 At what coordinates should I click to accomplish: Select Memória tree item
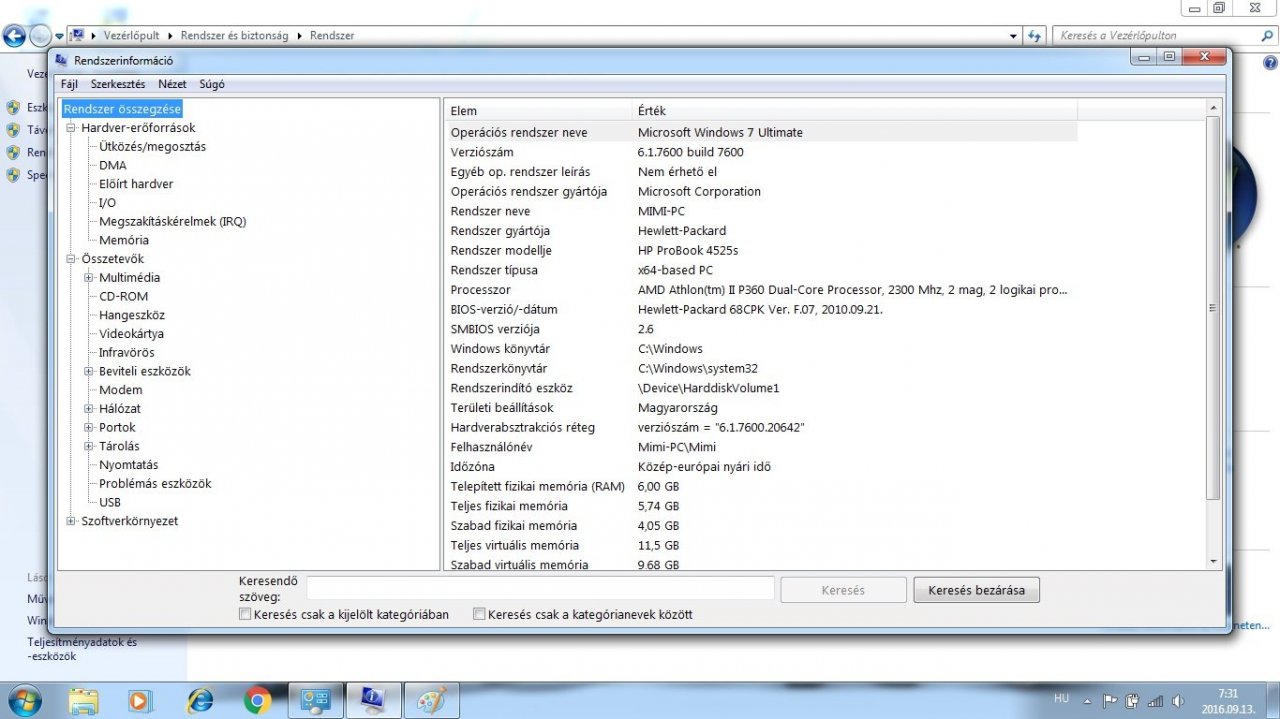tap(124, 240)
